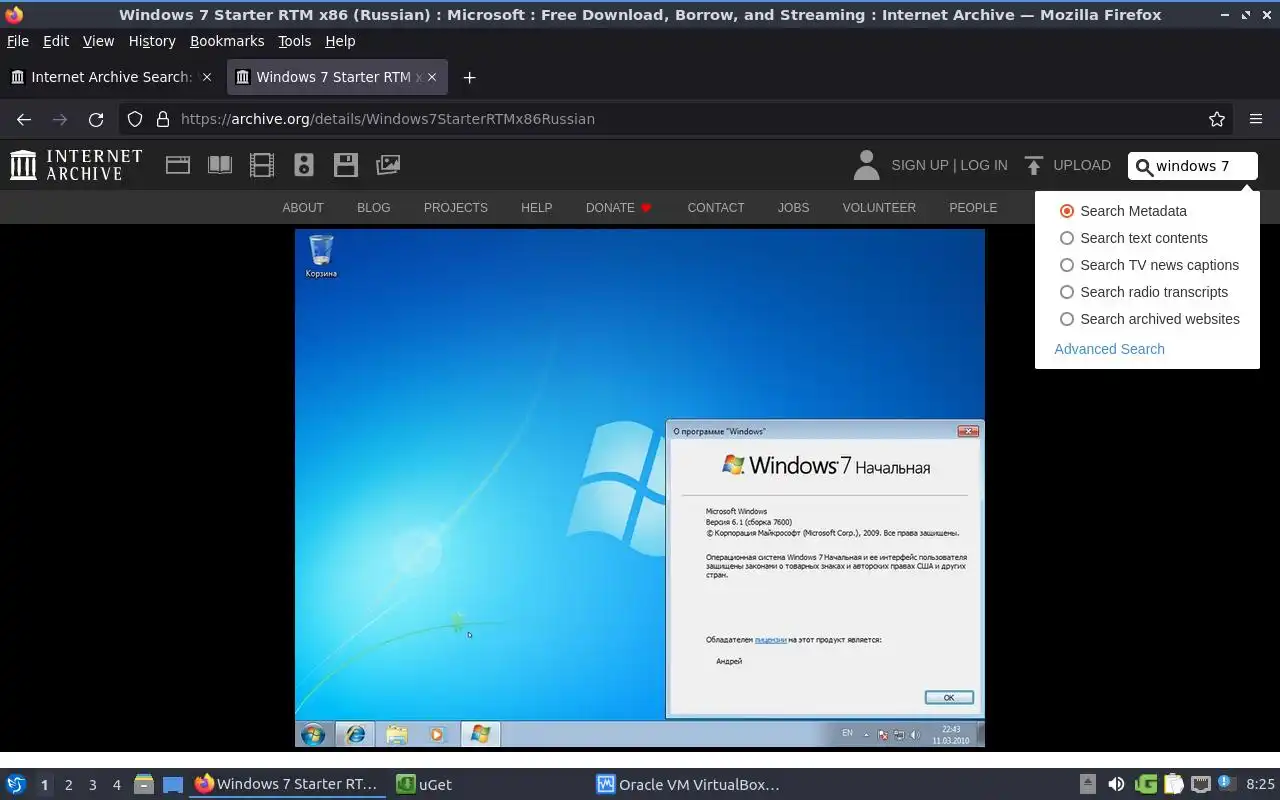Image resolution: width=1280 pixels, height=800 pixels.
Task: Close the Internet Archive Search tab
Action: pos(207,77)
